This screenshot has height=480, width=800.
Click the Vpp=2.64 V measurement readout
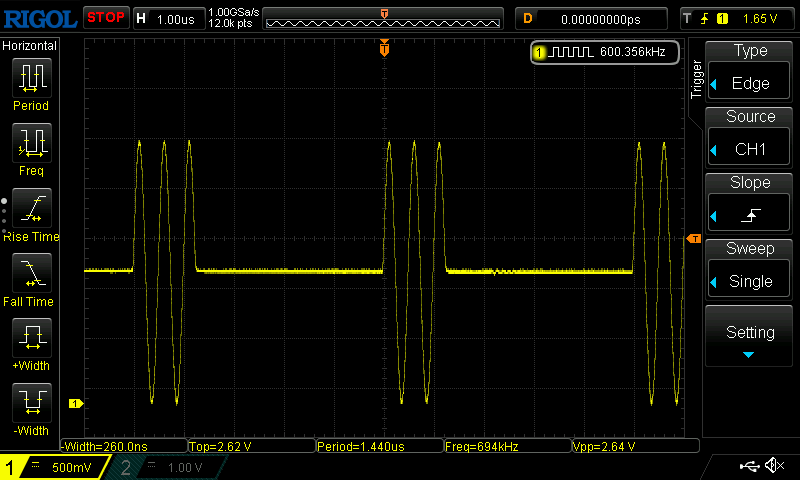(x=636, y=446)
